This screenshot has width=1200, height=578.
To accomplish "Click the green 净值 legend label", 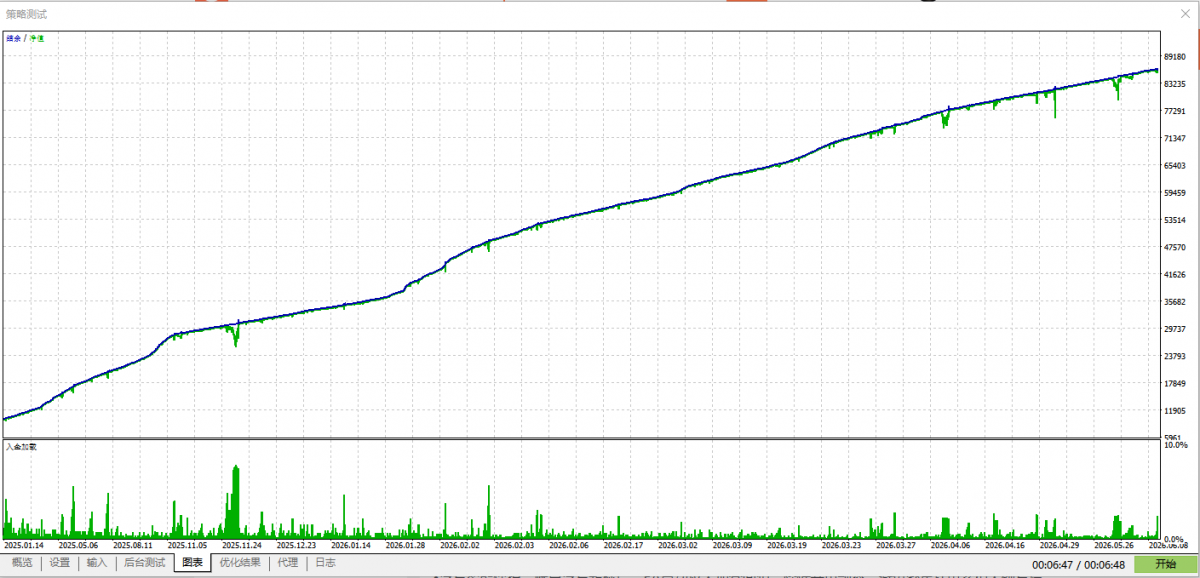I will point(37,38).
